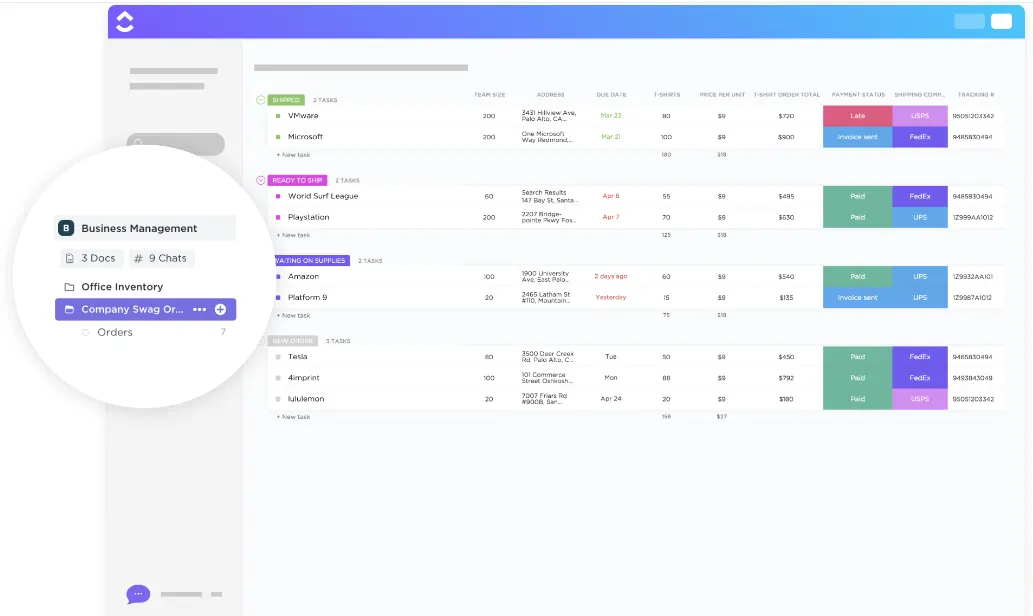
Task: Click the Playstation pink status square
Action: tap(278, 217)
